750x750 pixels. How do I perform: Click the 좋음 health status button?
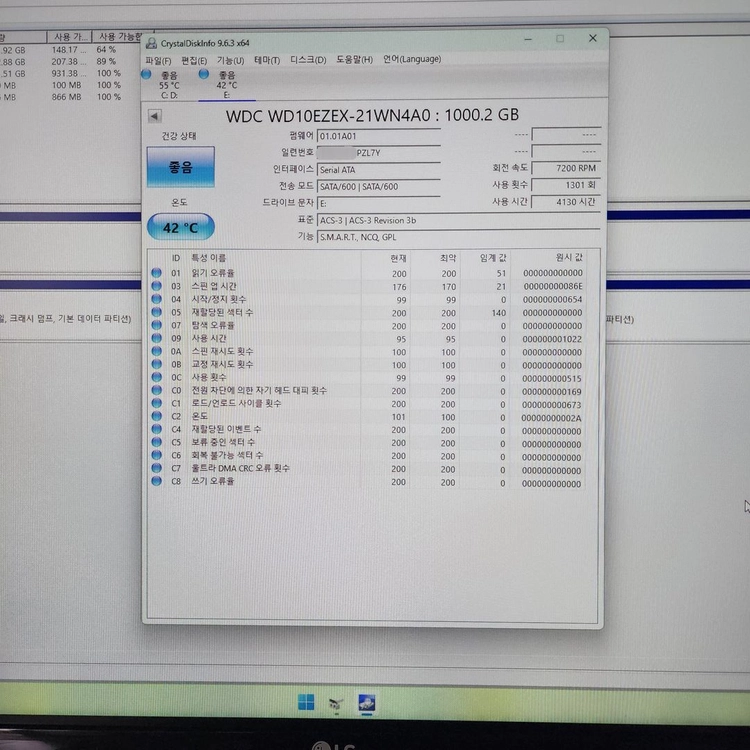[180, 167]
